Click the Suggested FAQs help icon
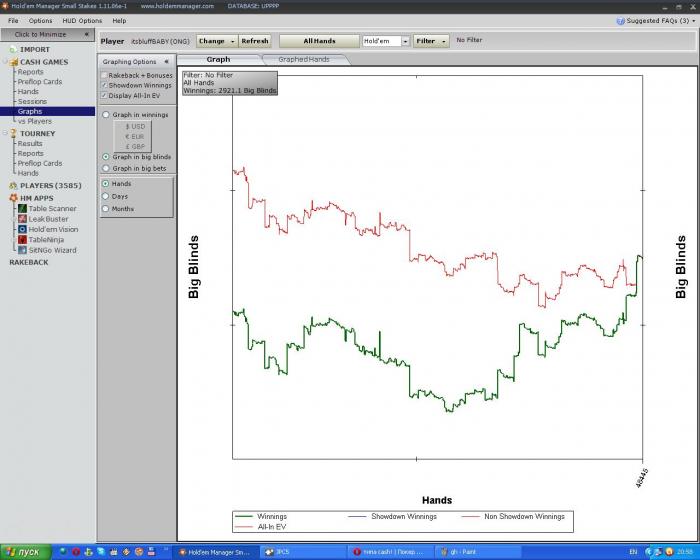 pyautogui.click(x=620, y=21)
